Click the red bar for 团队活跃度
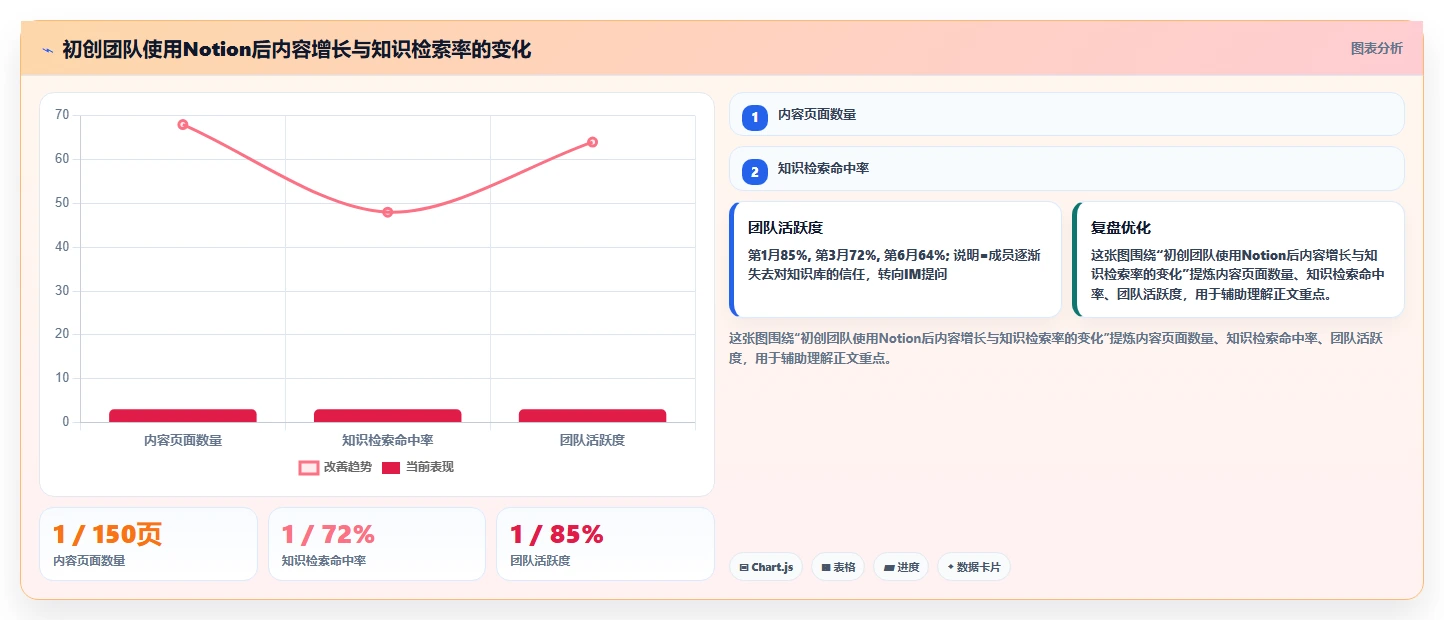Screen dimensions: 1444x620 (592, 415)
